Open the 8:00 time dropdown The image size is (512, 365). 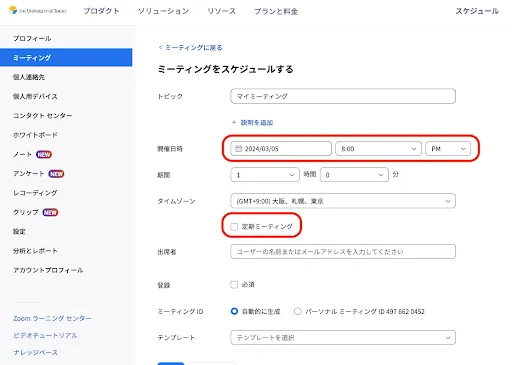(x=378, y=149)
